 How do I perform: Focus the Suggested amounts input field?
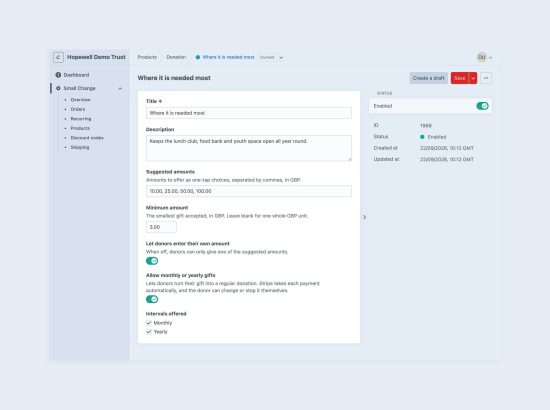(x=249, y=191)
